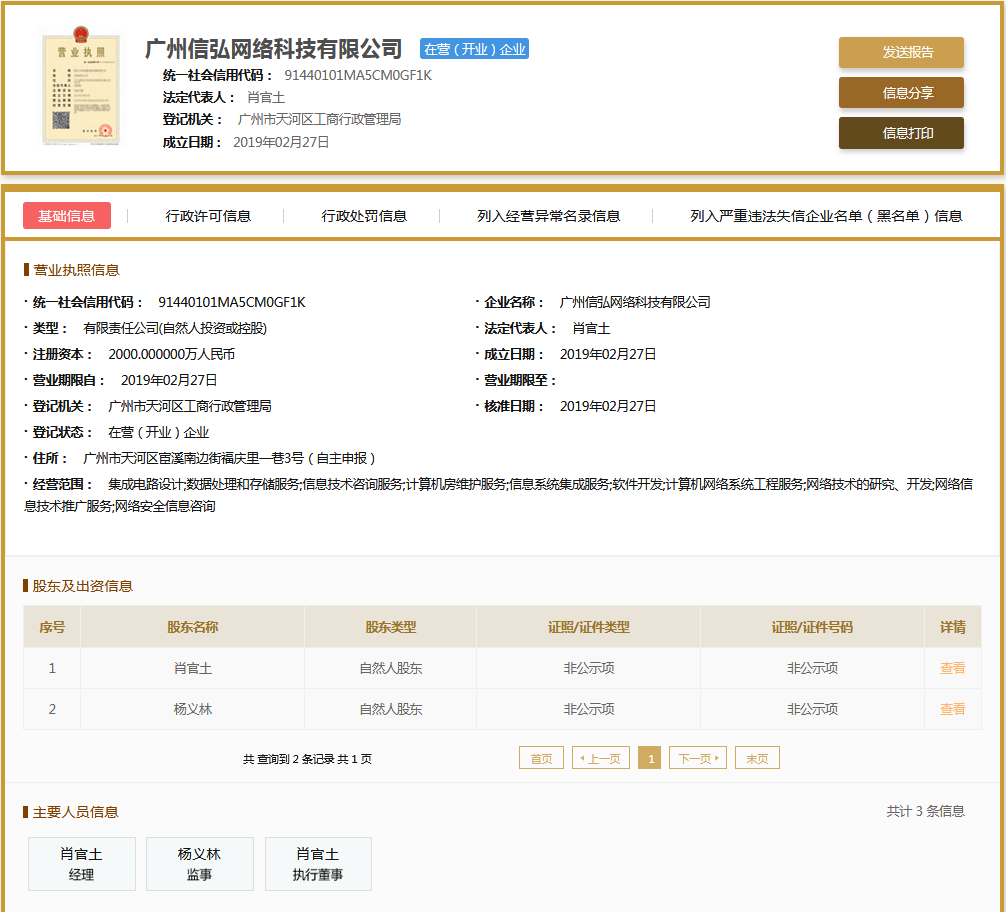Open the 肖官土 经理 personnel card
Screen dimensions: 1006x912
82,864
